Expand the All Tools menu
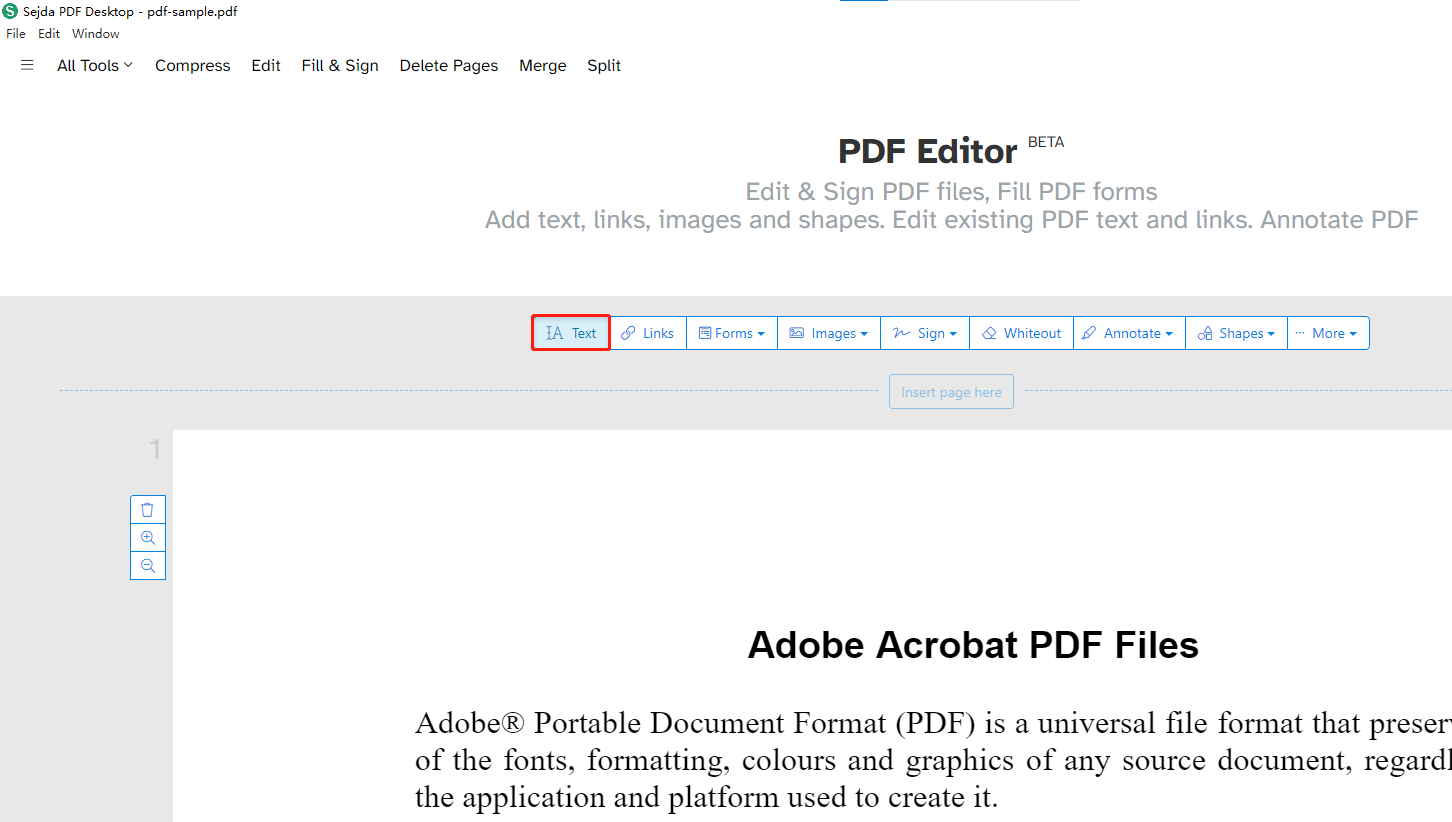This screenshot has height=822, width=1452. click(95, 65)
